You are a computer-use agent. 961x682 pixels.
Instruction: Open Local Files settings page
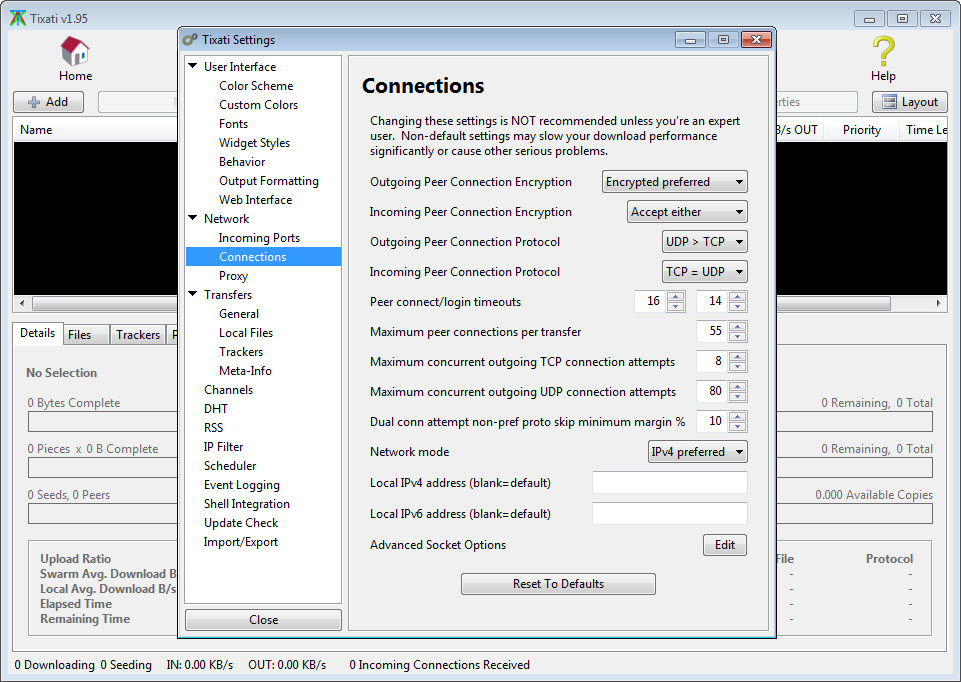click(246, 333)
